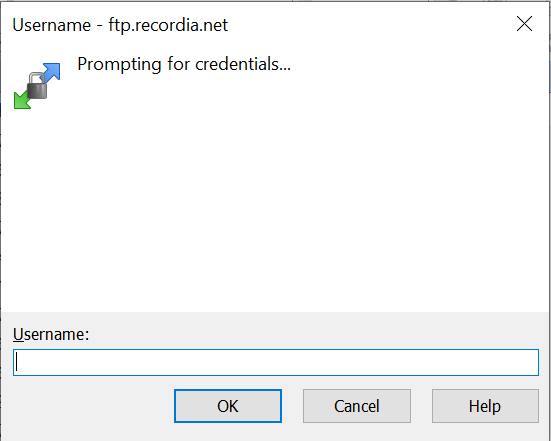Click the padlock on the connection icon

(x=37, y=85)
